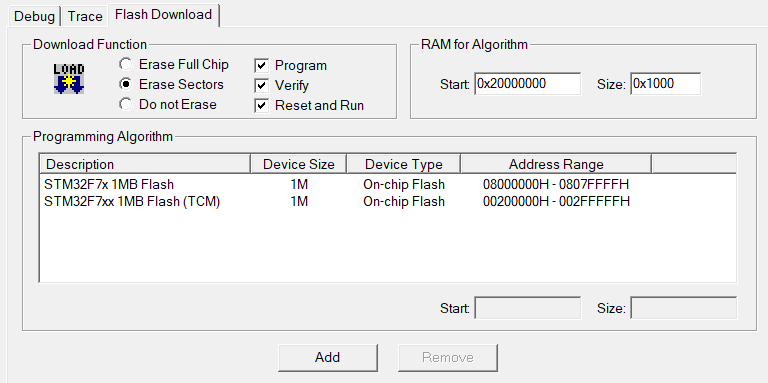This screenshot has width=768, height=383.
Task: Select STM32F7x 1MB Flash algorithm row
Action: coord(387,185)
